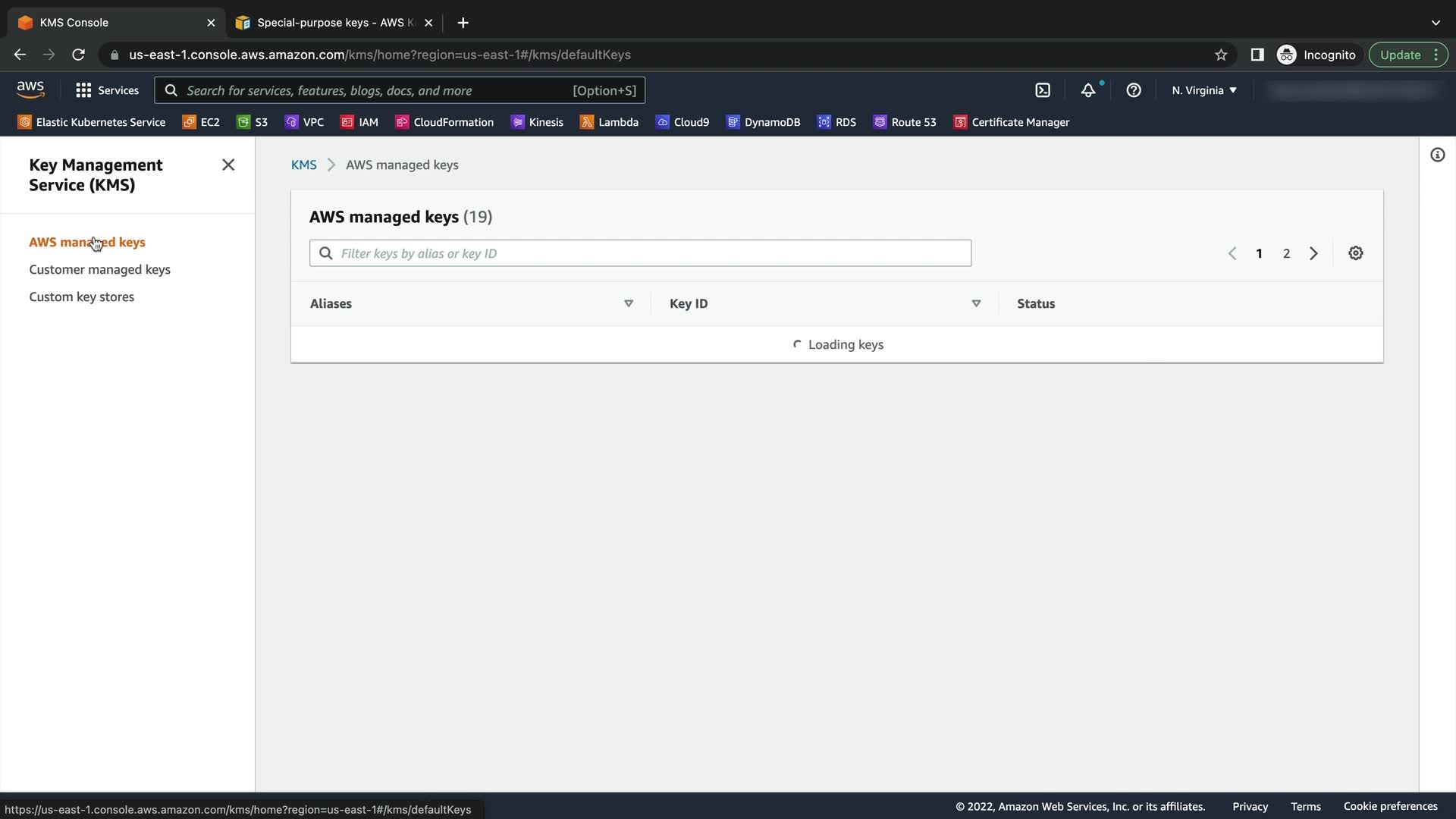Viewport: 1456px width, 819px height.
Task: Open the notifications bell
Action: pyautogui.click(x=1088, y=90)
